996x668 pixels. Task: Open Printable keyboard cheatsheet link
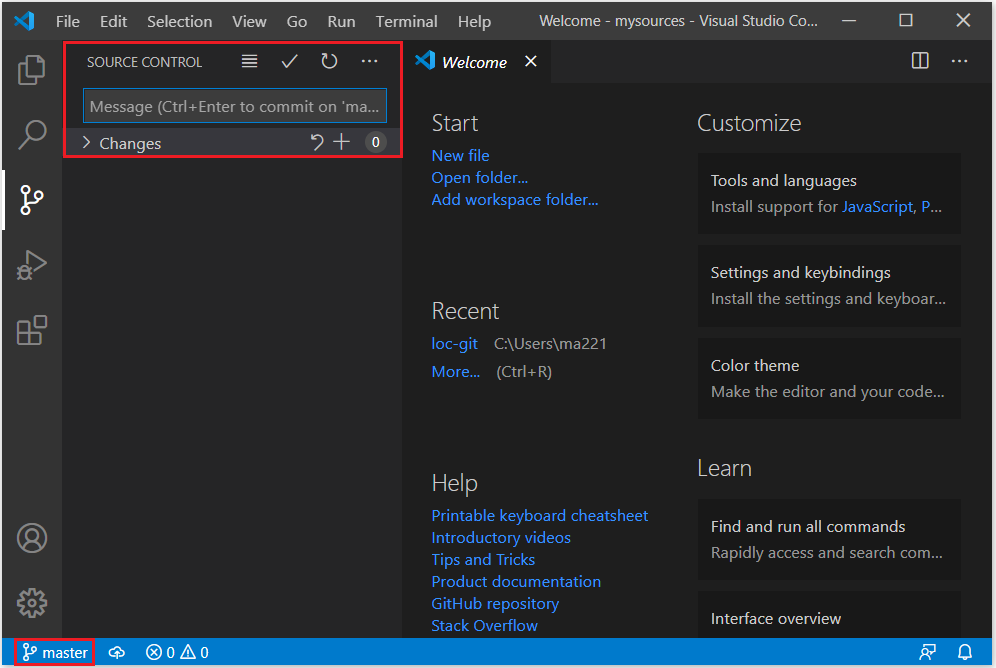point(539,516)
